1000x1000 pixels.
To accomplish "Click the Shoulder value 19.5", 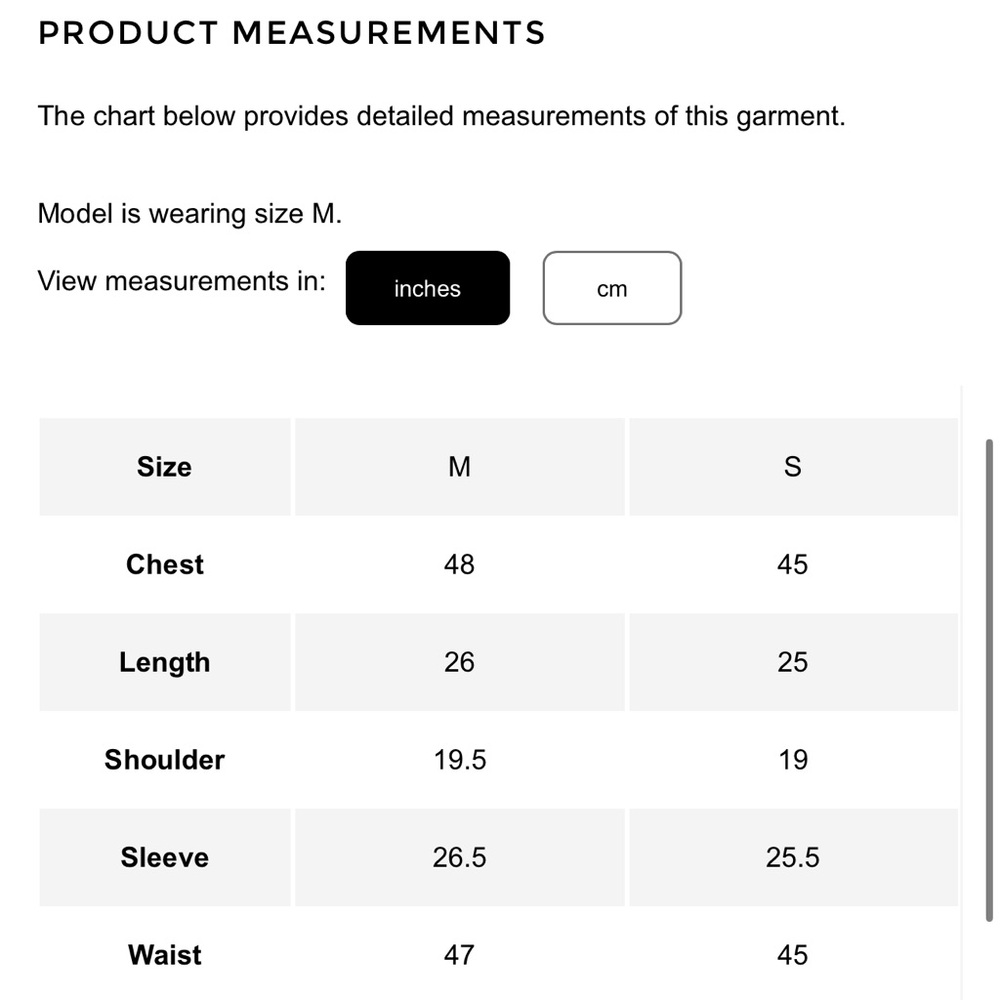I will tap(459, 760).
